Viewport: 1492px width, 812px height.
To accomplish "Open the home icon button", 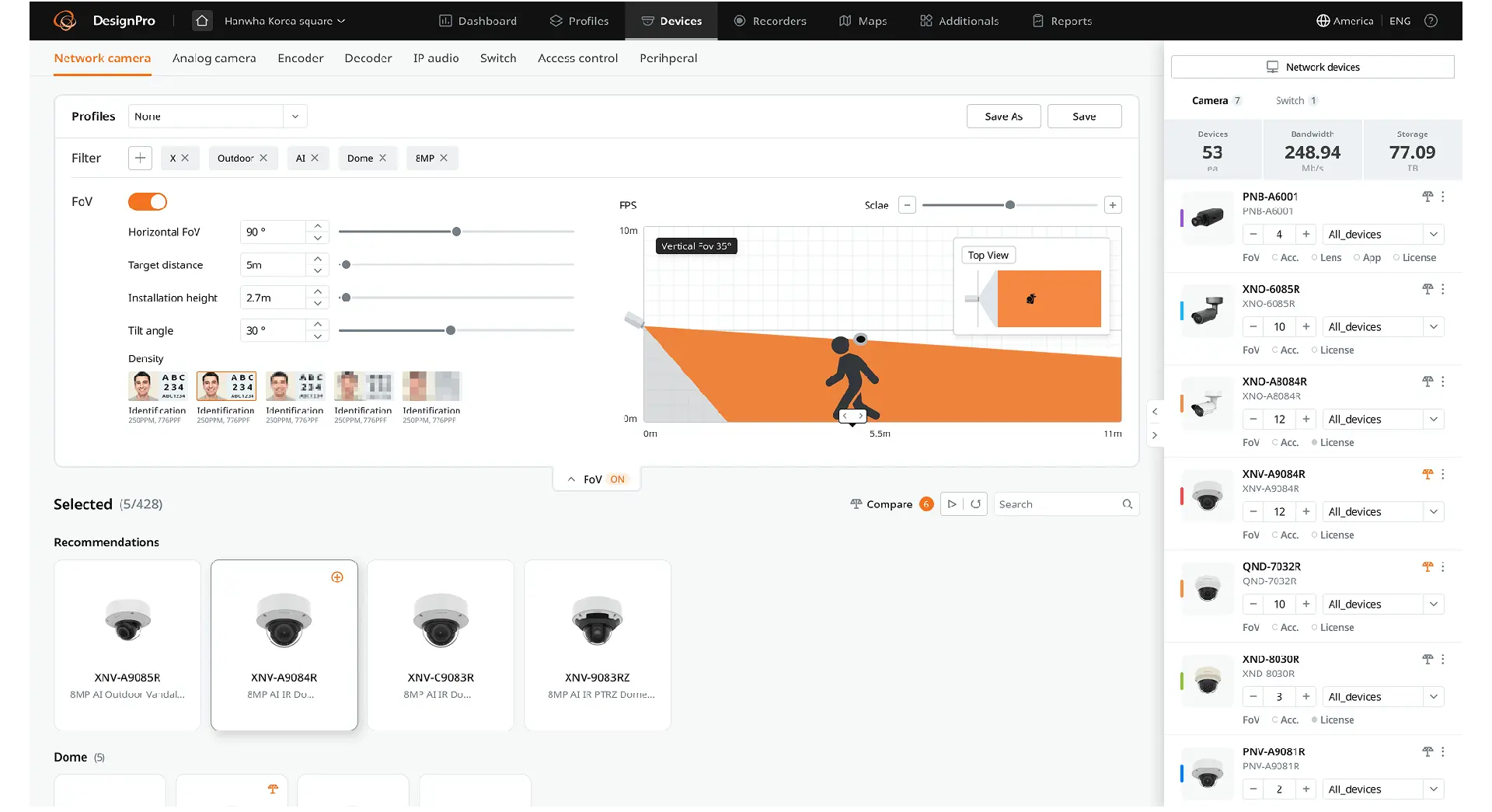I will (202, 21).
